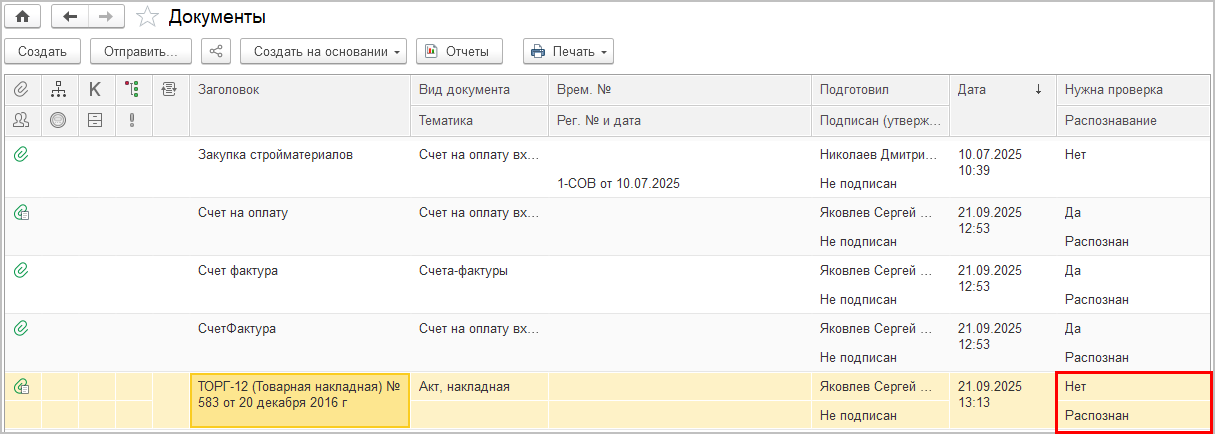Select the Закупка стройматериалов document row
Viewport: 1215px width, 434px height.
(275, 155)
